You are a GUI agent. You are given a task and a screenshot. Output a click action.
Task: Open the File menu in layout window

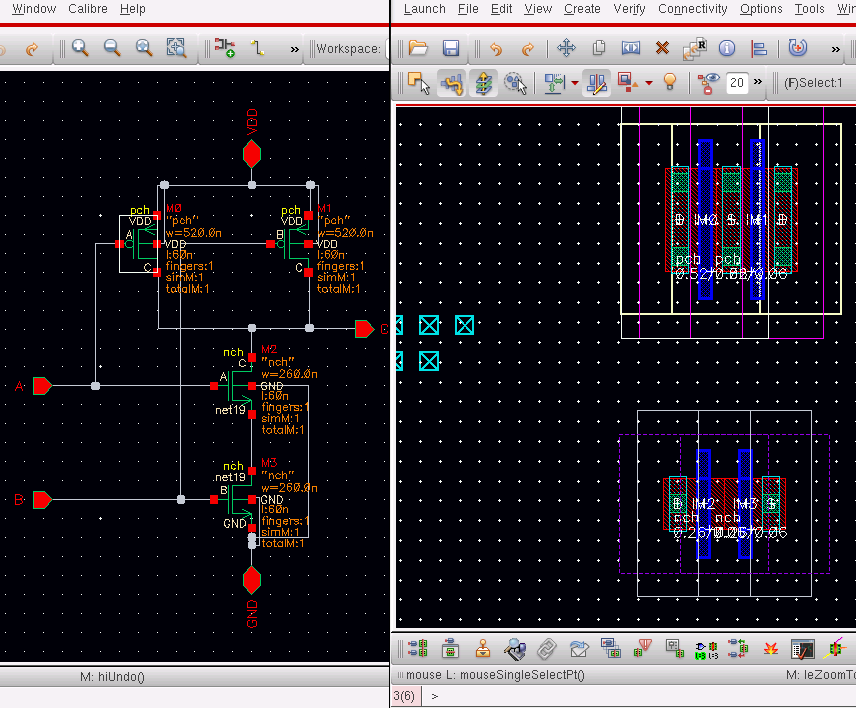468,9
